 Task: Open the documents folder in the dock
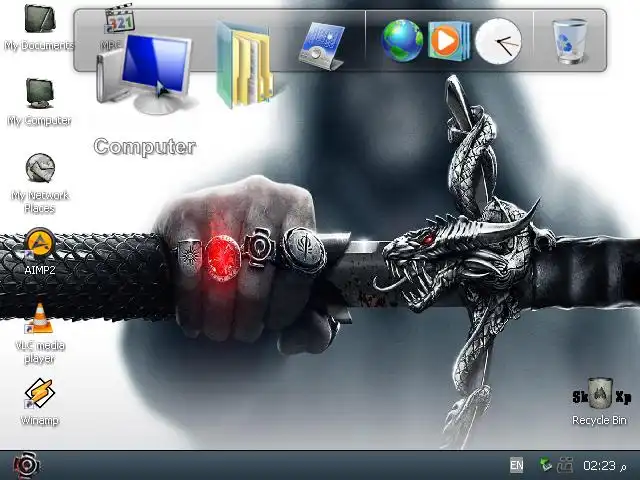pos(245,64)
